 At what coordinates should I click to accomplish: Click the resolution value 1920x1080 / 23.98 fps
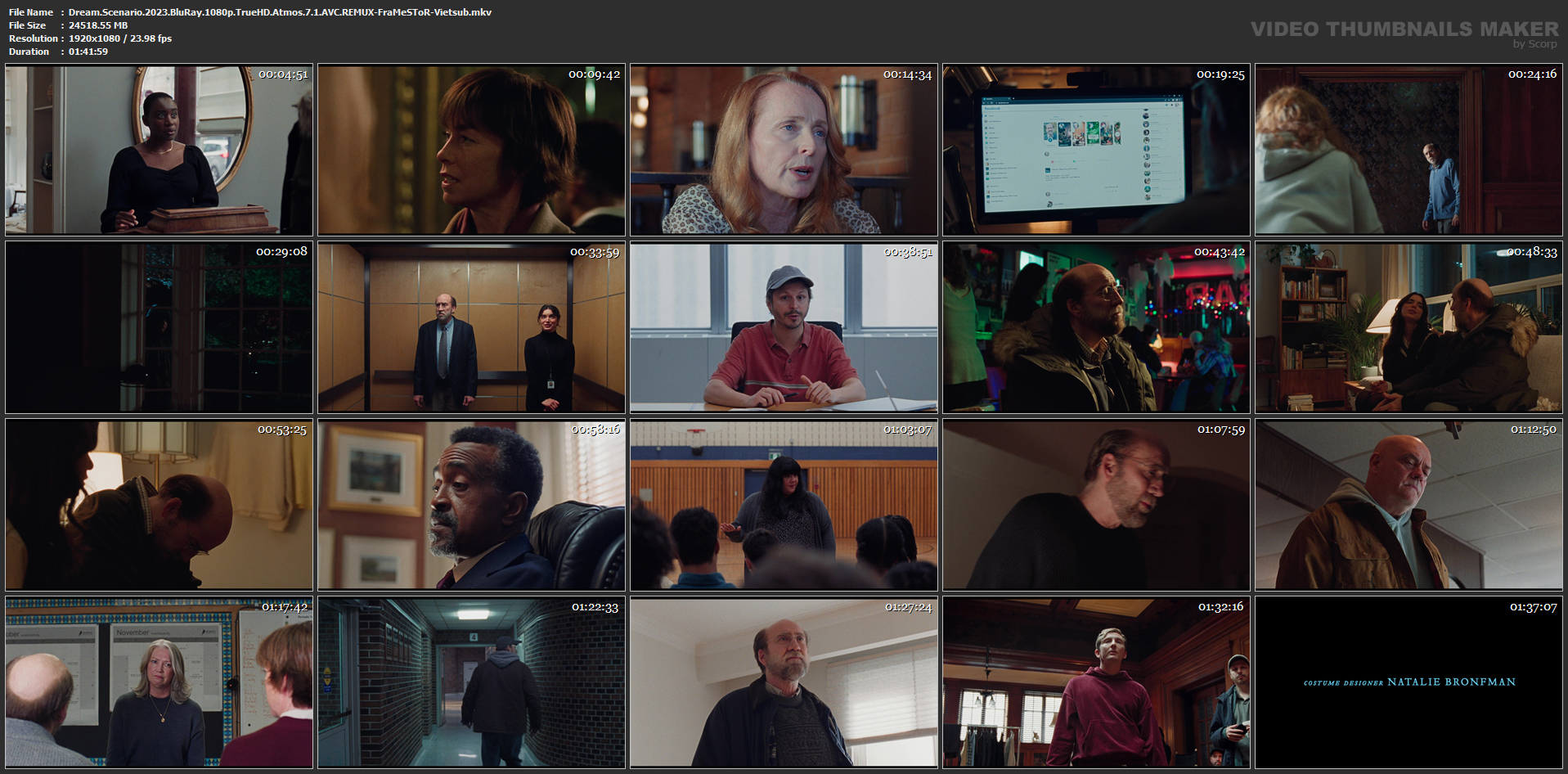click(120, 38)
